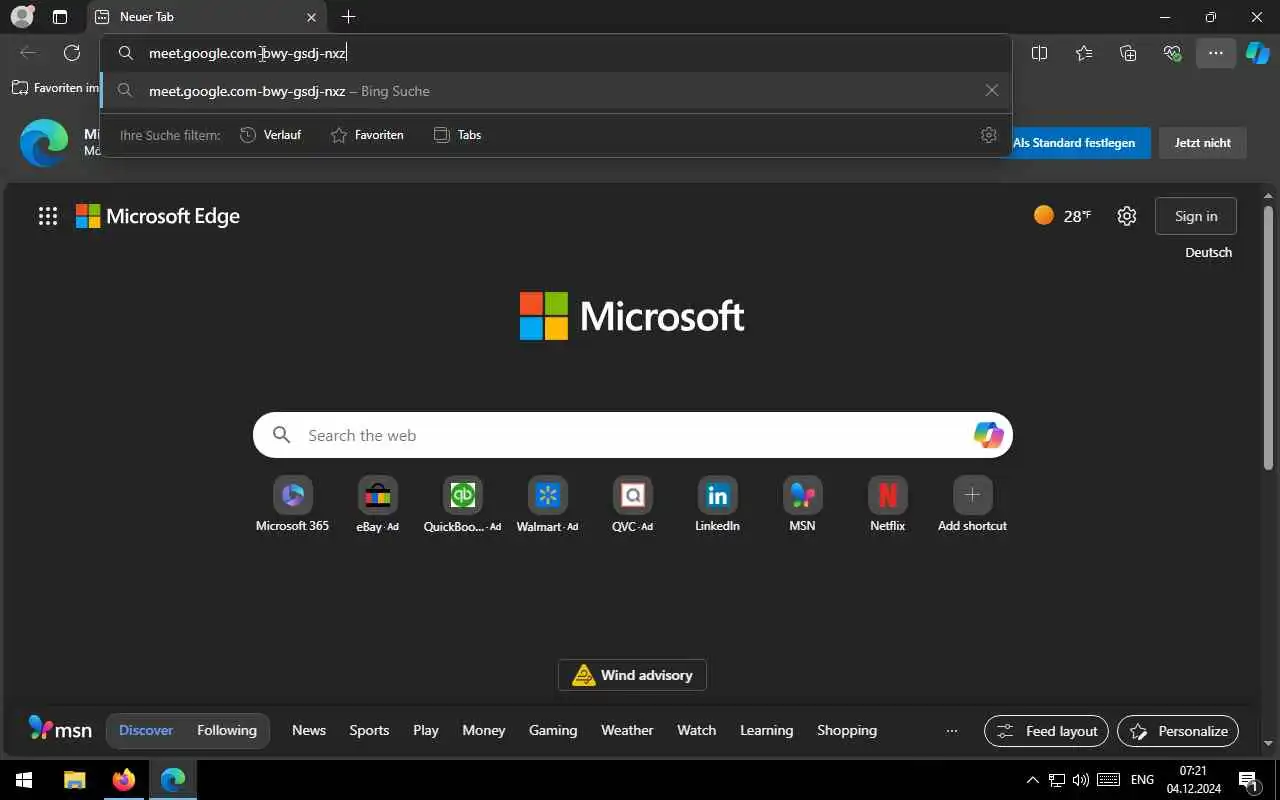
Task: Open the Netflix shortcut tile
Action: [x=887, y=504]
